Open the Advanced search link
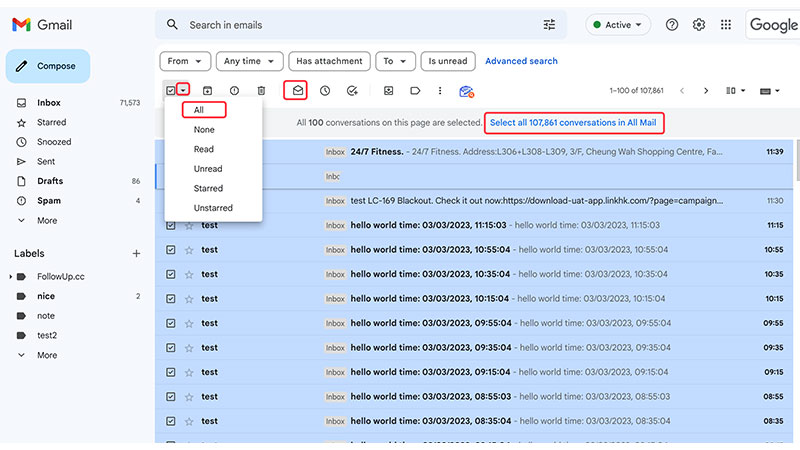Image resolution: width=800 pixels, height=450 pixels. point(521,61)
